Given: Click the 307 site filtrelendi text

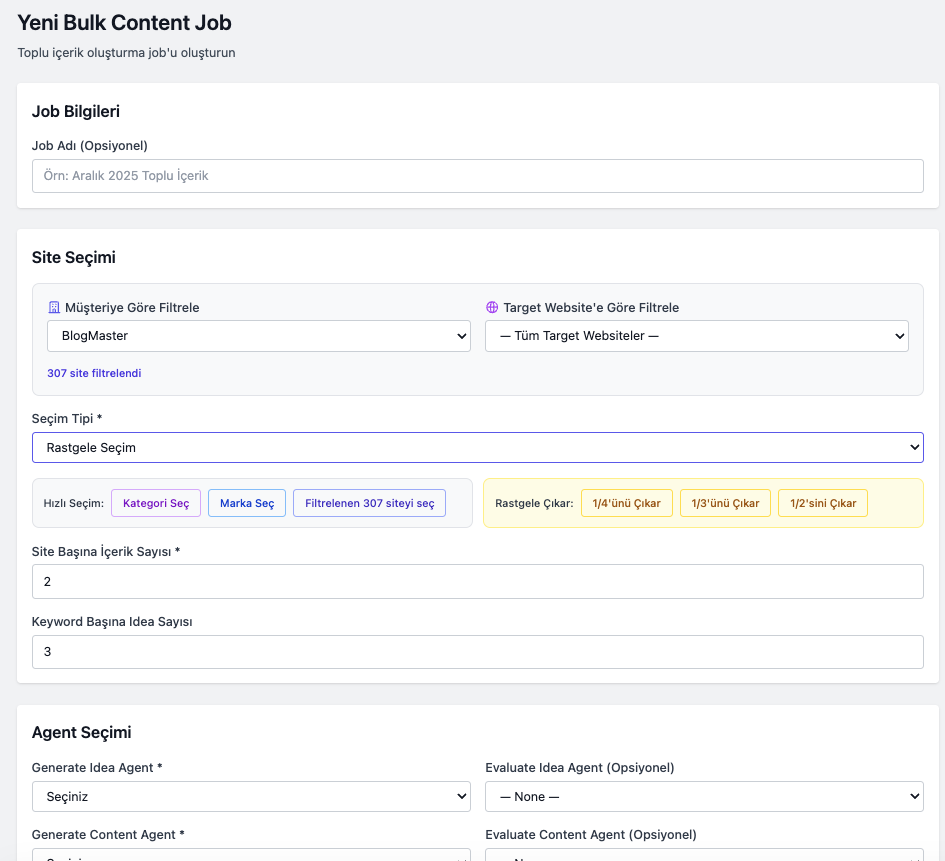Looking at the screenshot, I should click(x=94, y=373).
